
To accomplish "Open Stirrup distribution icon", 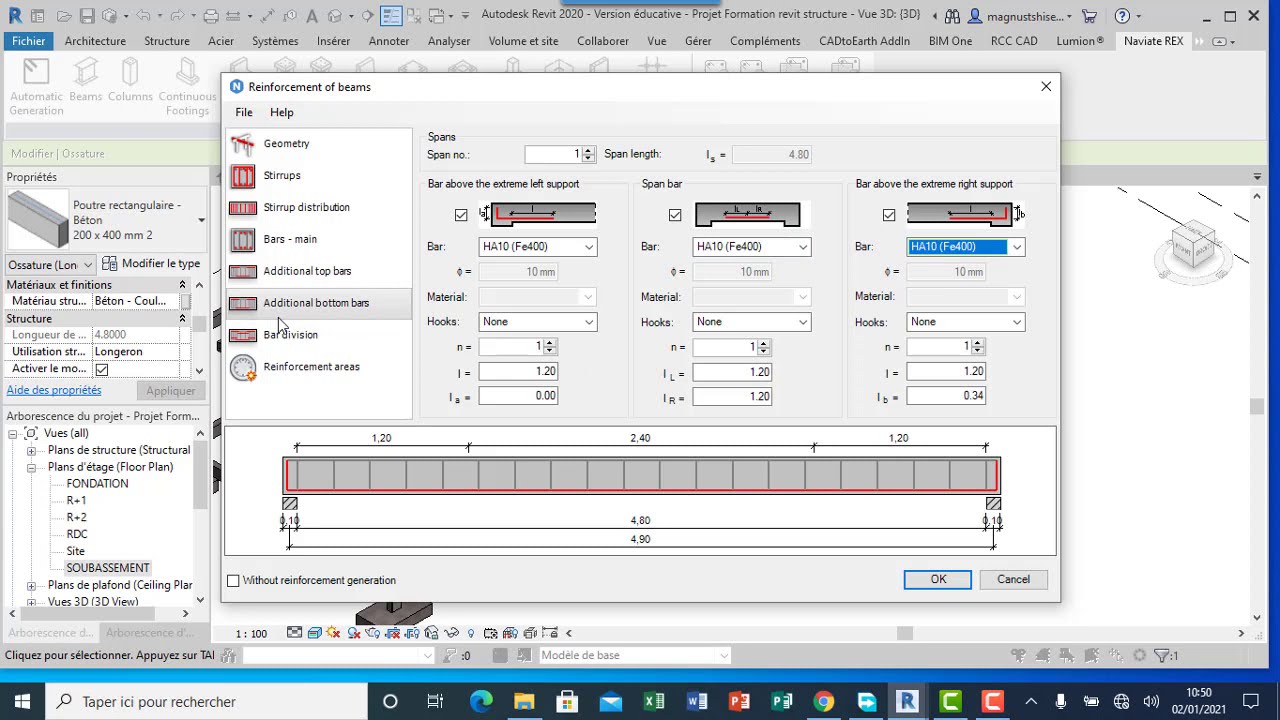I will point(243,208).
